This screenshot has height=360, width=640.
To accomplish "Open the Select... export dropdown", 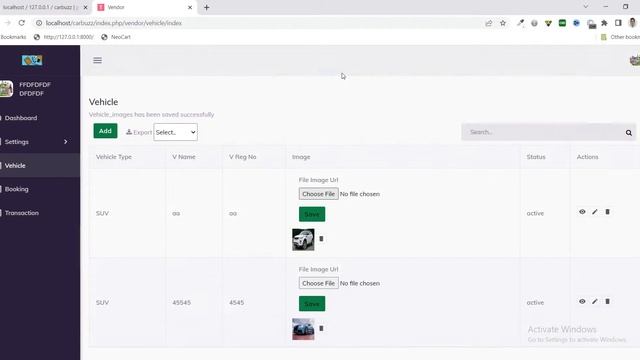I will [176, 132].
